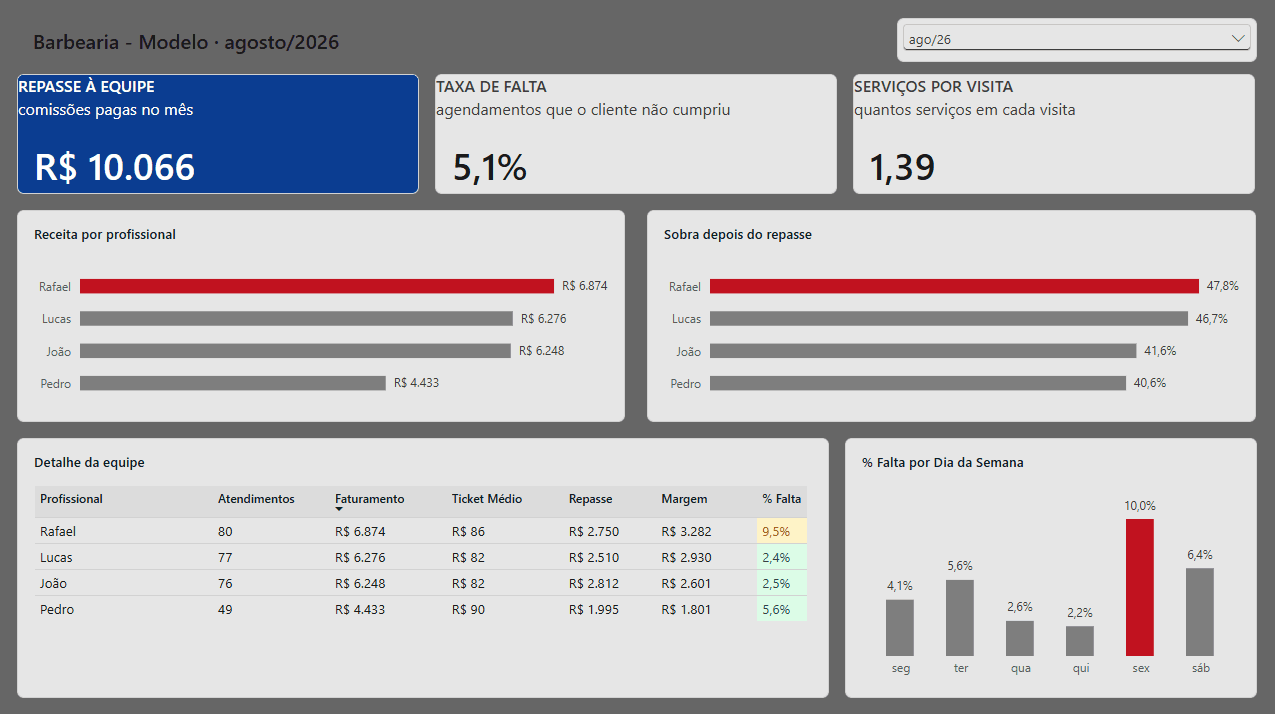Click the Sobra depois do repasse chart title
Screen dimensions: 1275x714
coord(738,235)
